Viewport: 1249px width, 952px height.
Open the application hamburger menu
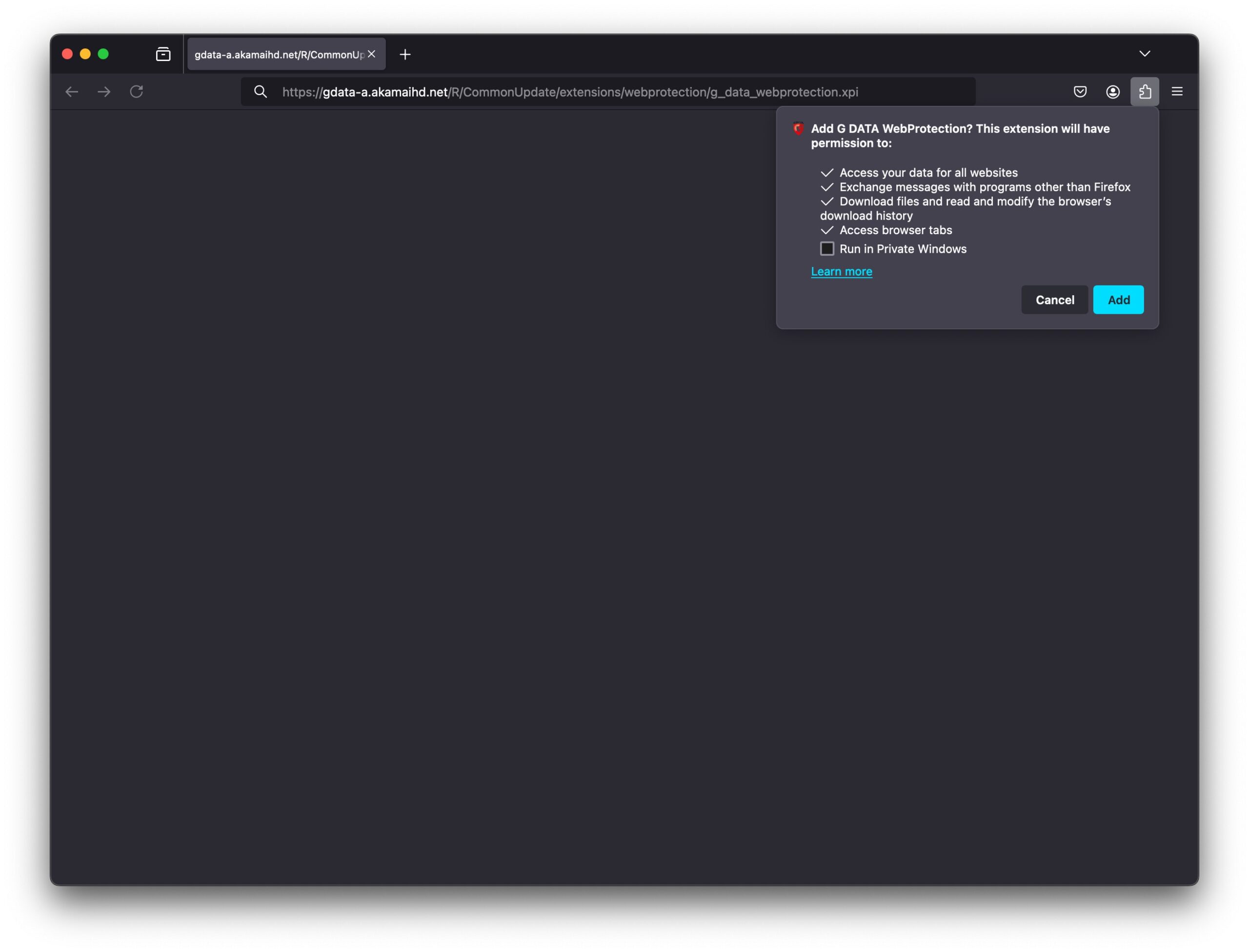(1177, 92)
